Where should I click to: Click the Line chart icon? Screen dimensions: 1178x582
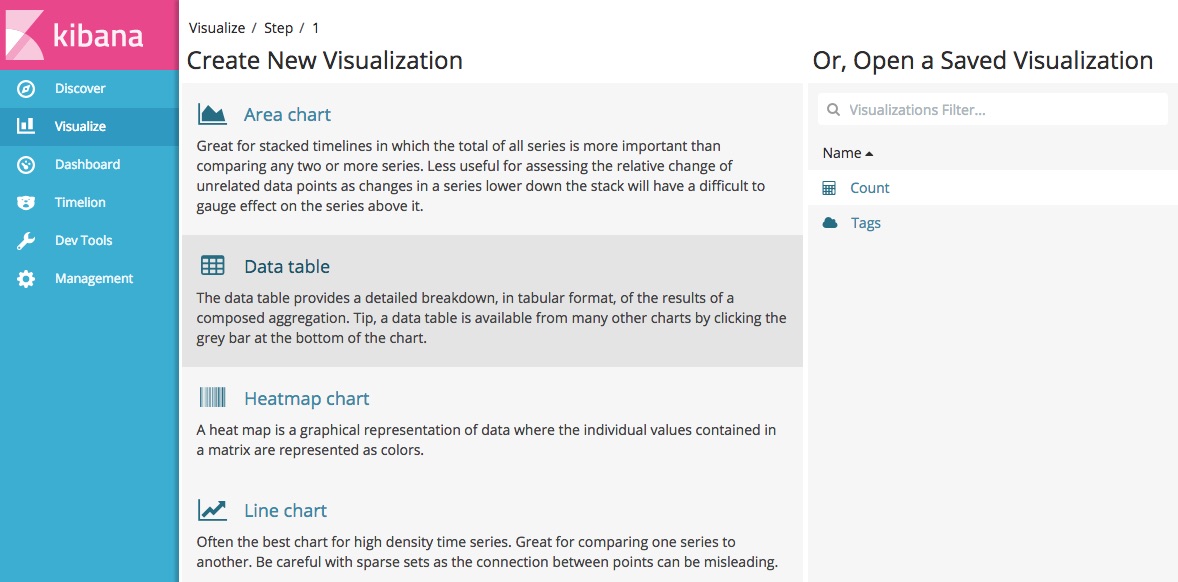click(213, 511)
